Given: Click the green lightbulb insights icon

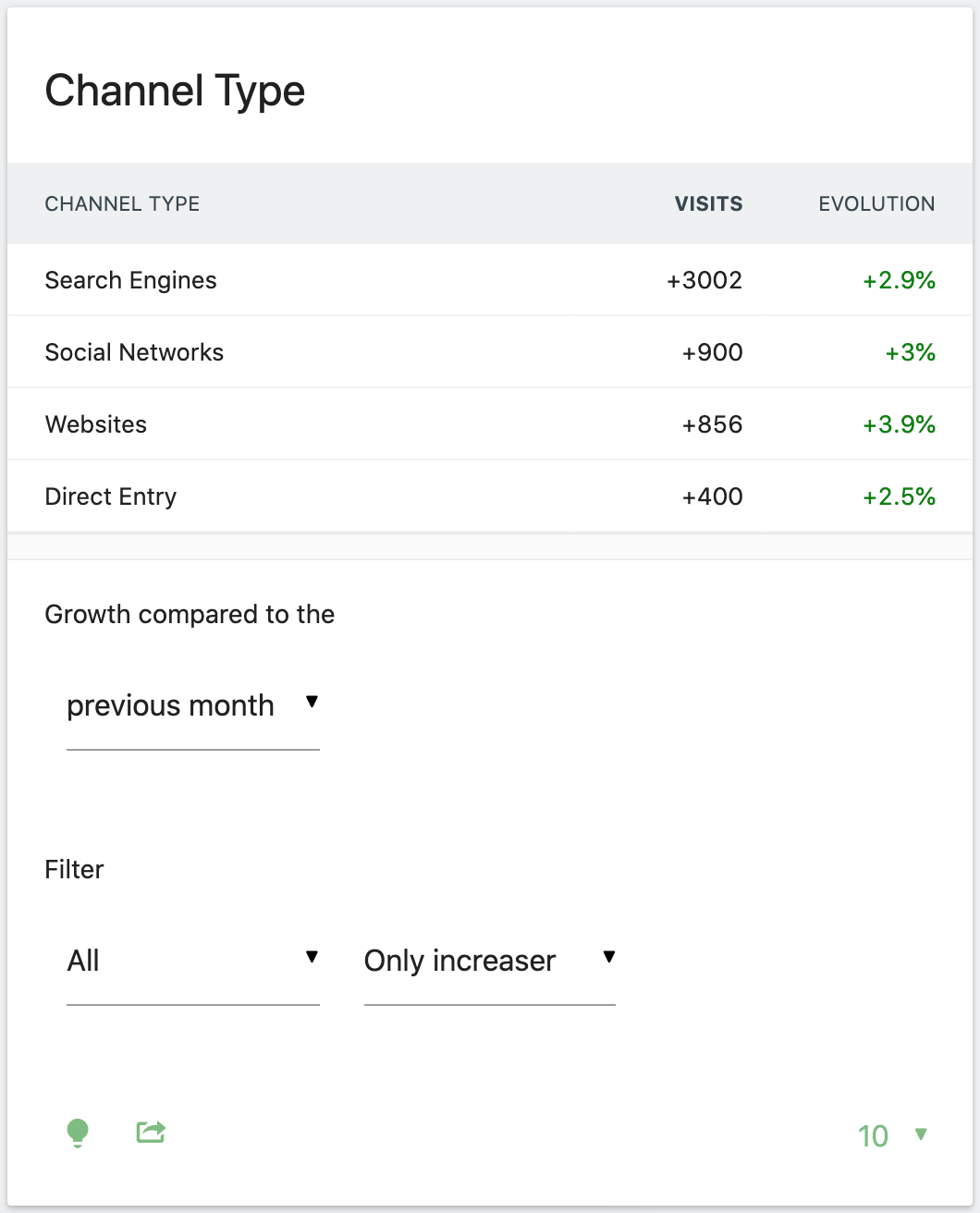Looking at the screenshot, I should tap(78, 1132).
